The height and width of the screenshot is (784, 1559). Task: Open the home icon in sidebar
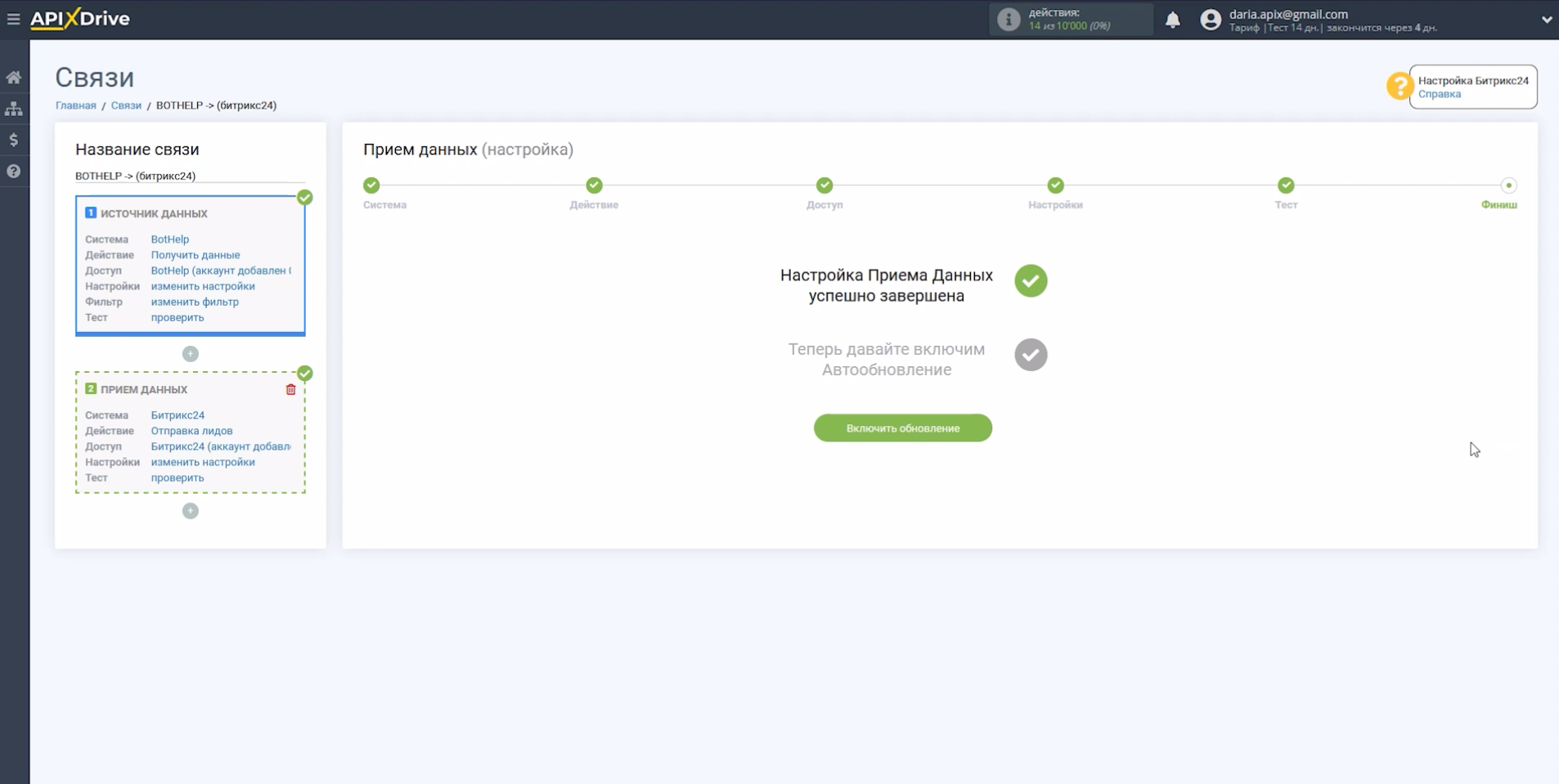coord(14,78)
